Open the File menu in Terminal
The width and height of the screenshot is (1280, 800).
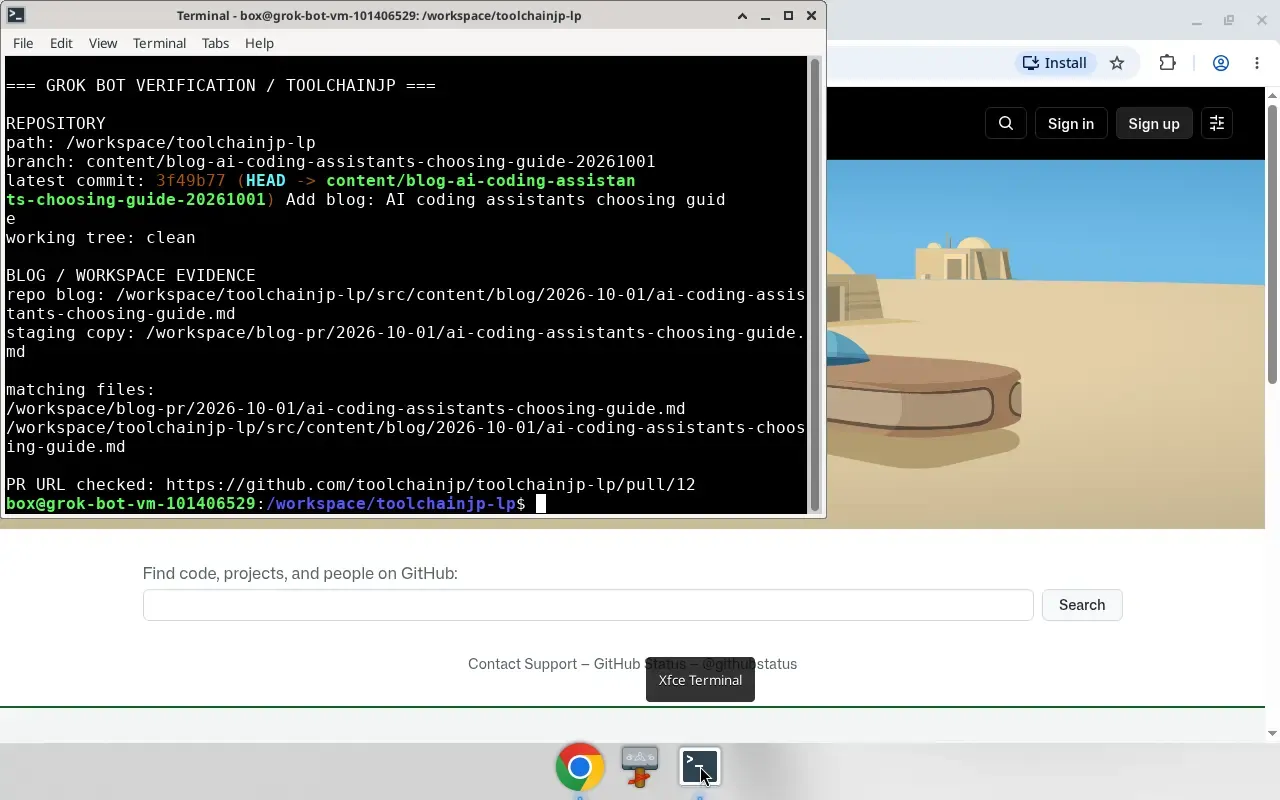23,43
